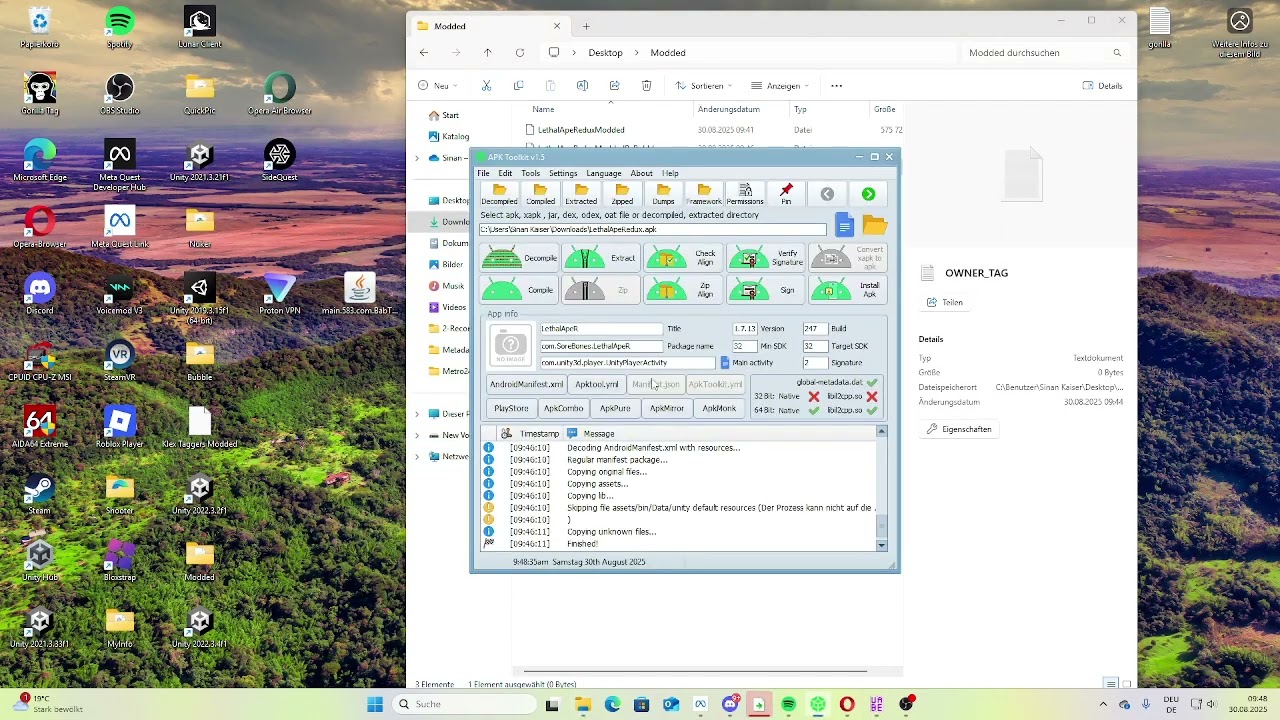Open the Sortieren dropdown in File Explorer
This screenshot has width=1280, height=720.
704,86
